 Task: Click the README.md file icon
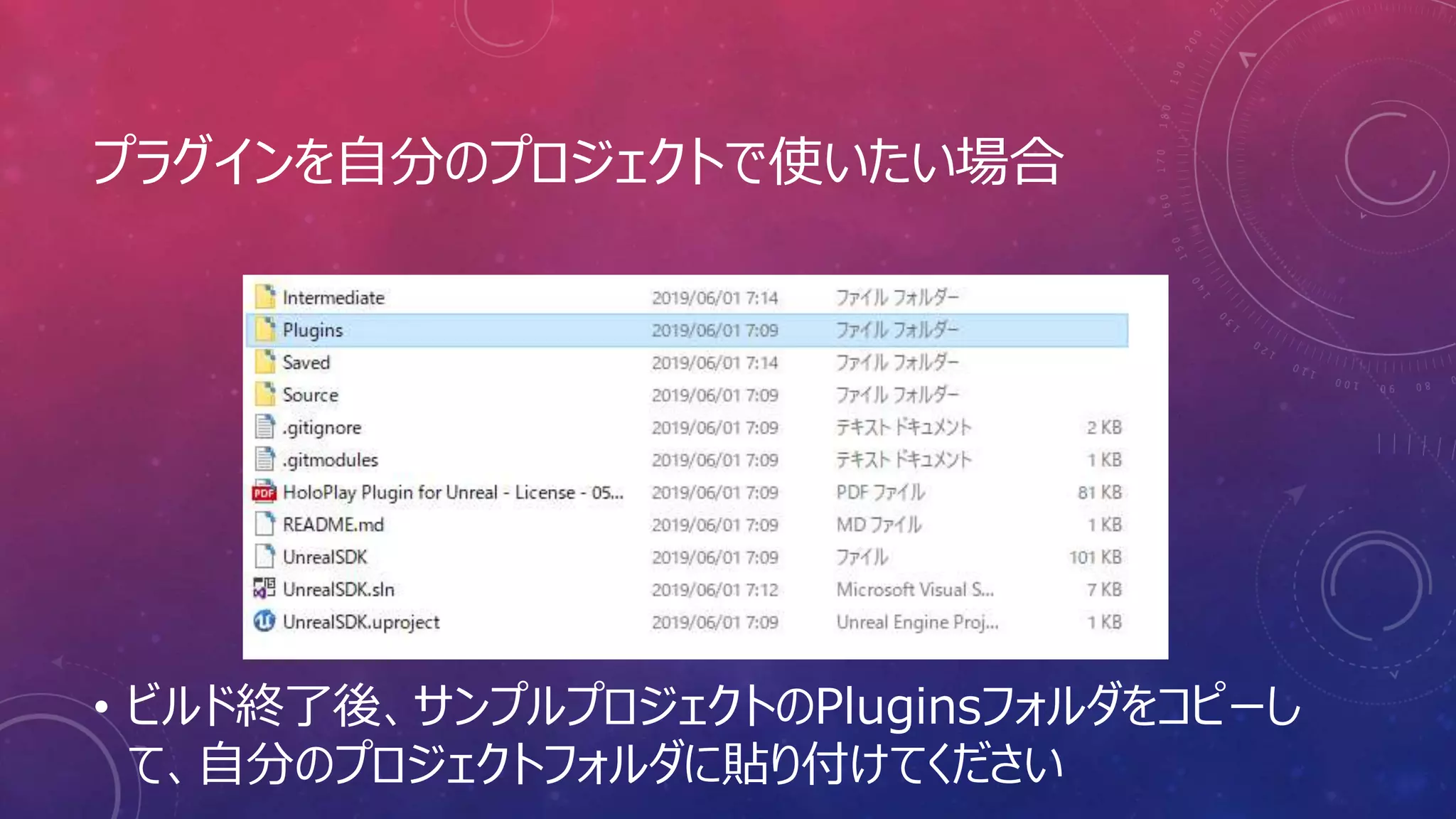point(265,524)
